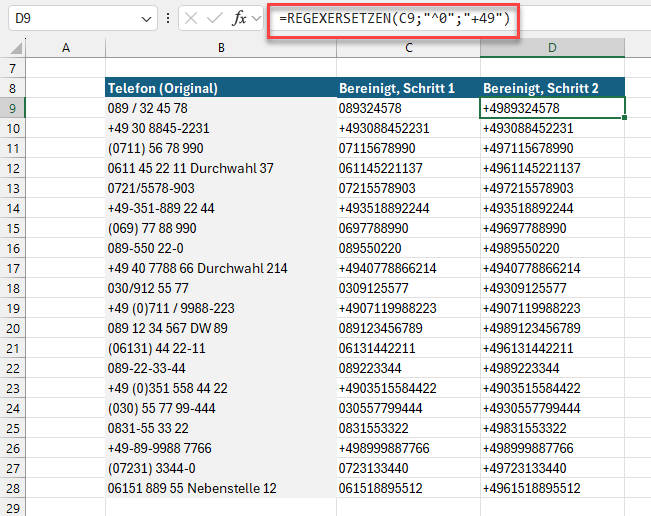Click the fill handle of cell D9
651x516 pixels.
pos(624,117)
